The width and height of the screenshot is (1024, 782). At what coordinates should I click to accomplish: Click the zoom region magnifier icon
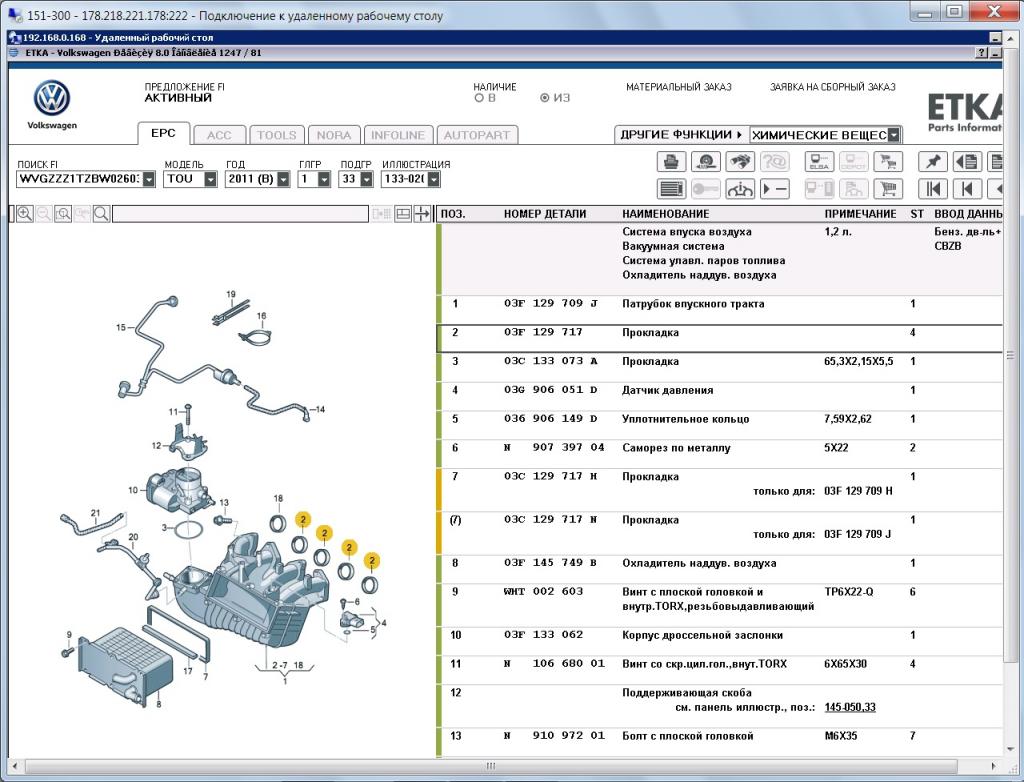point(63,214)
